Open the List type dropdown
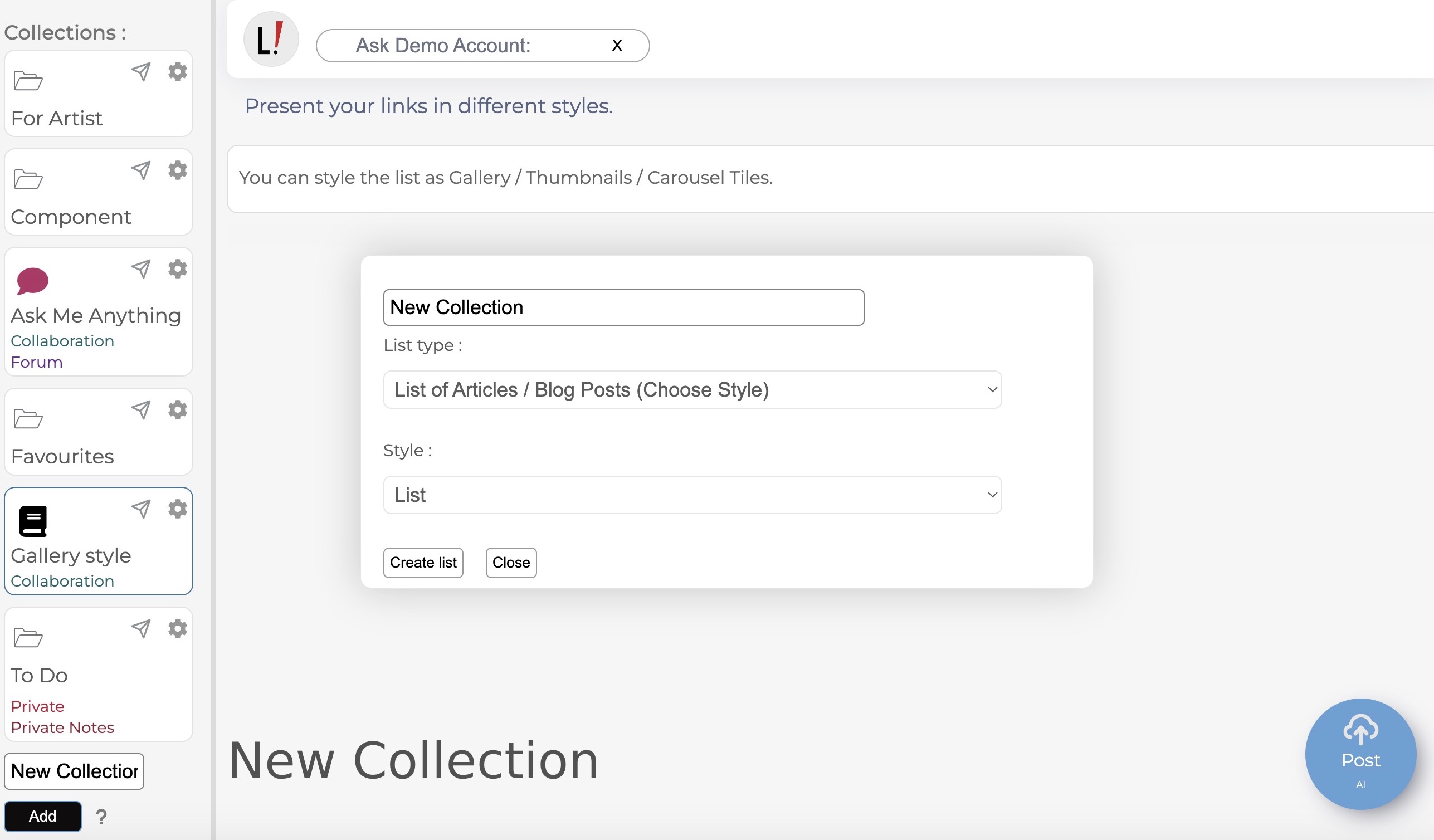The height and width of the screenshot is (840, 1434). pos(692,389)
